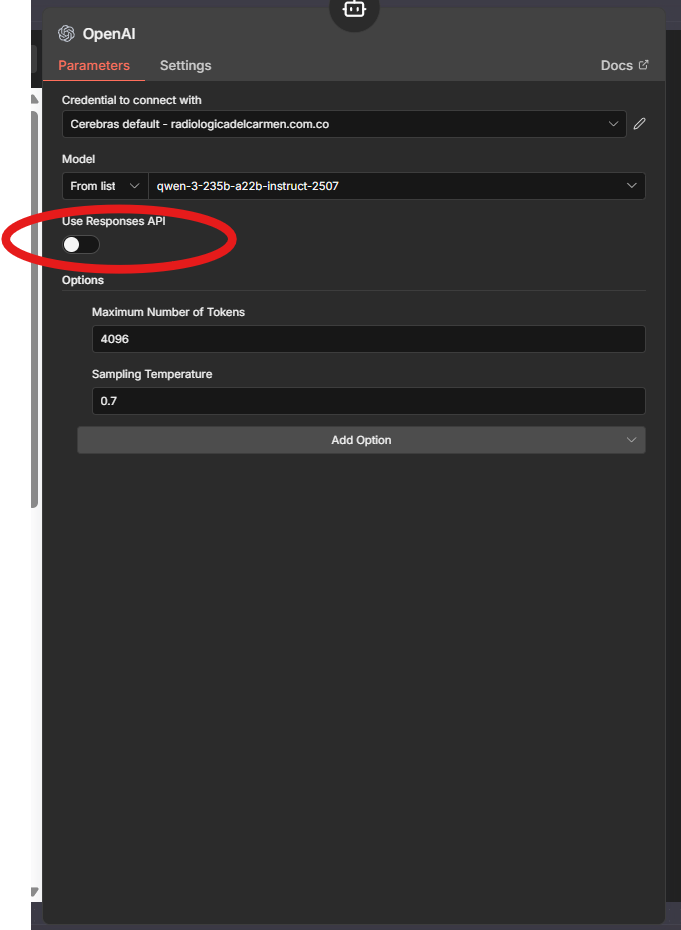Toggle the Use Responses API switch
681x930 pixels.
81,244
